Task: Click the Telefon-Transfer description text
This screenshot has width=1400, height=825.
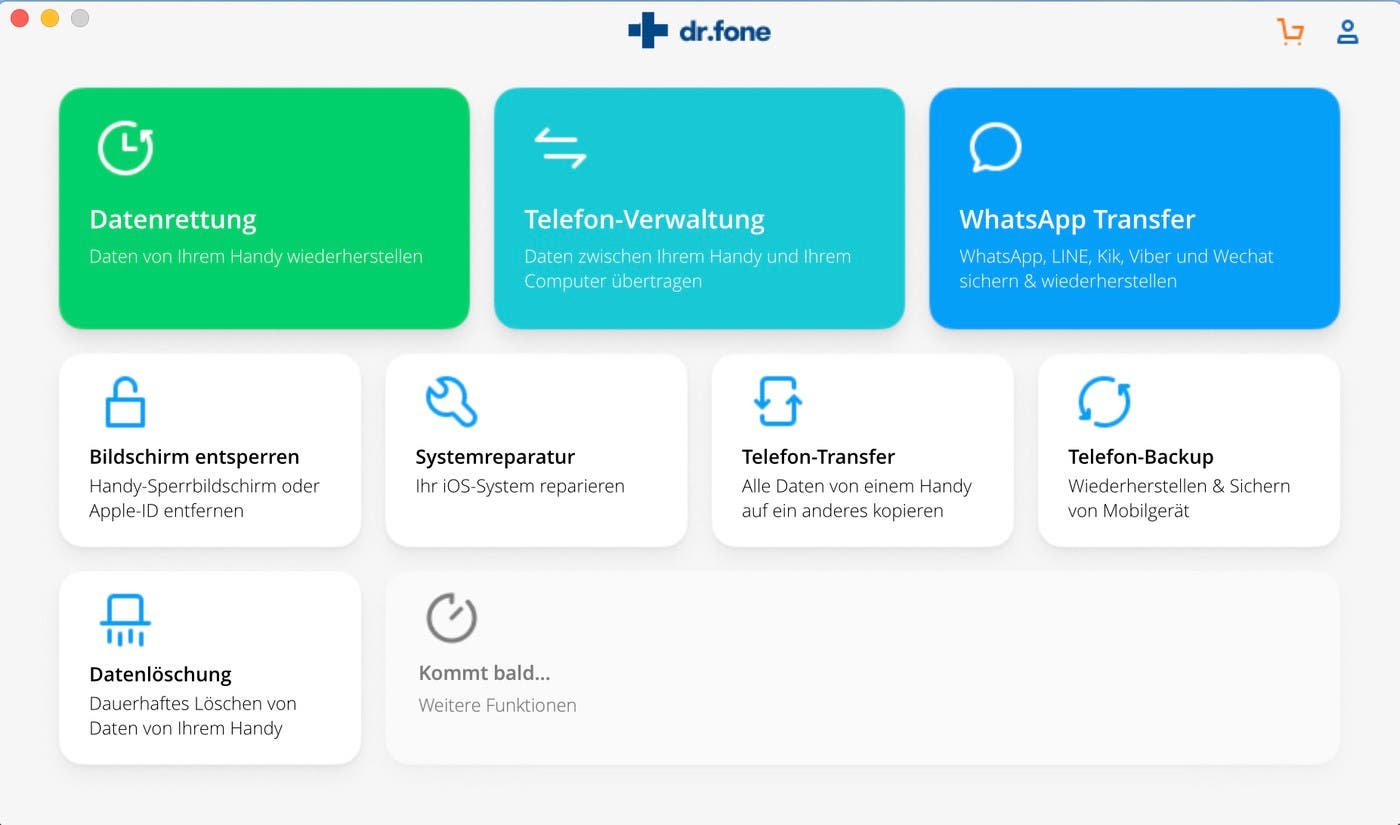Action: pyautogui.click(x=856, y=498)
